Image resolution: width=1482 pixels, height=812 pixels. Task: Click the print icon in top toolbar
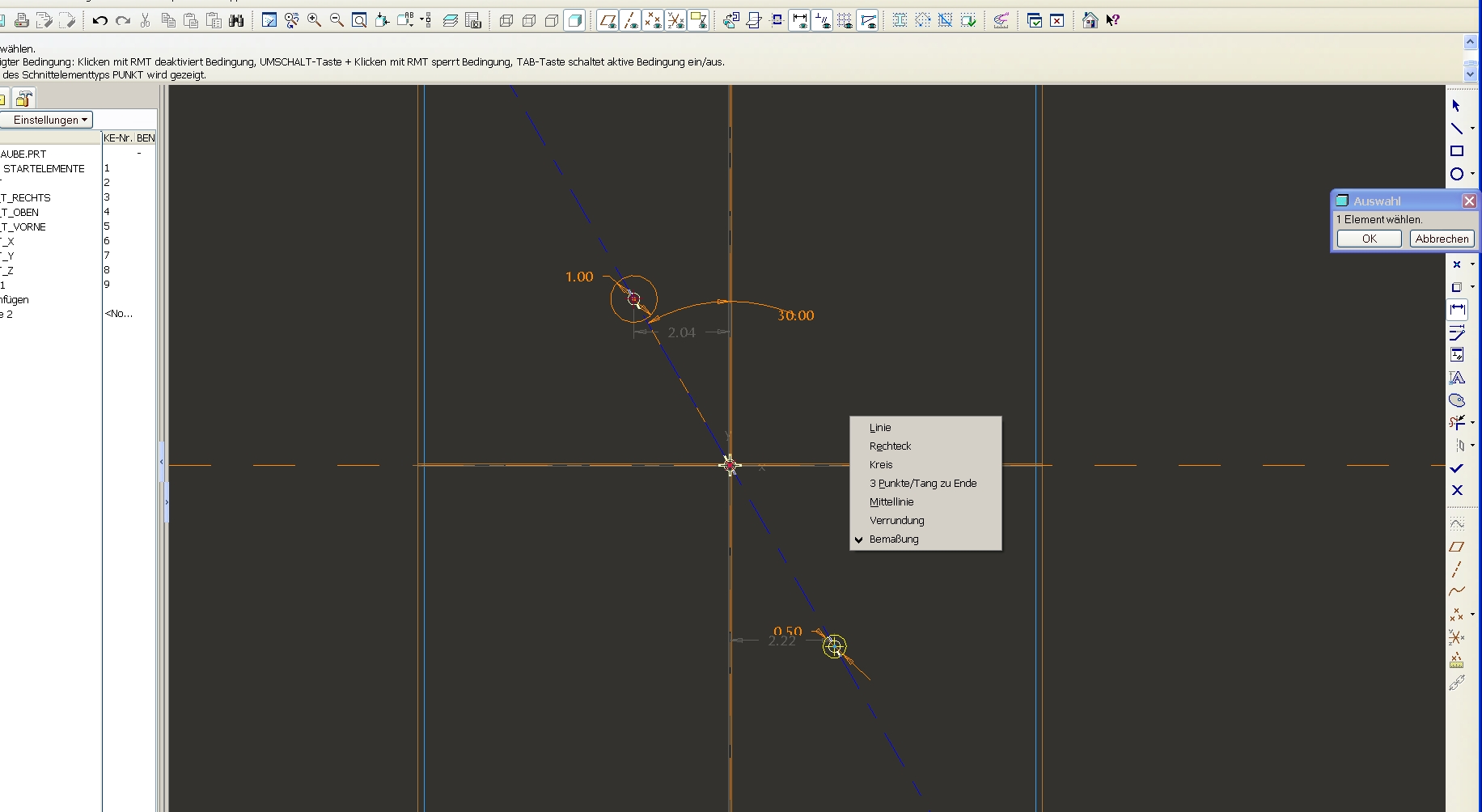click(x=22, y=20)
